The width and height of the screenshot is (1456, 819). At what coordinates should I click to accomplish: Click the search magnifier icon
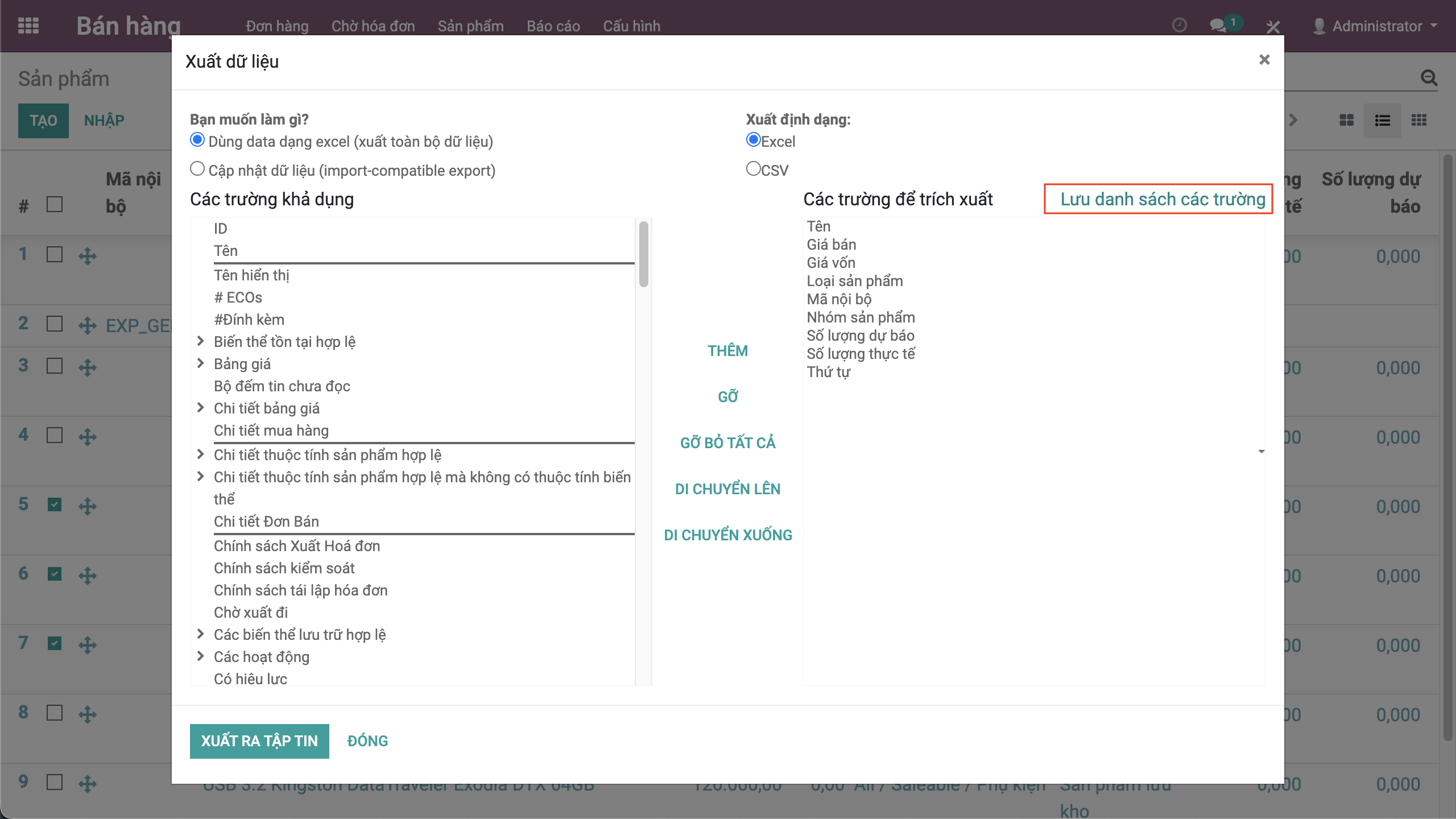click(1429, 78)
